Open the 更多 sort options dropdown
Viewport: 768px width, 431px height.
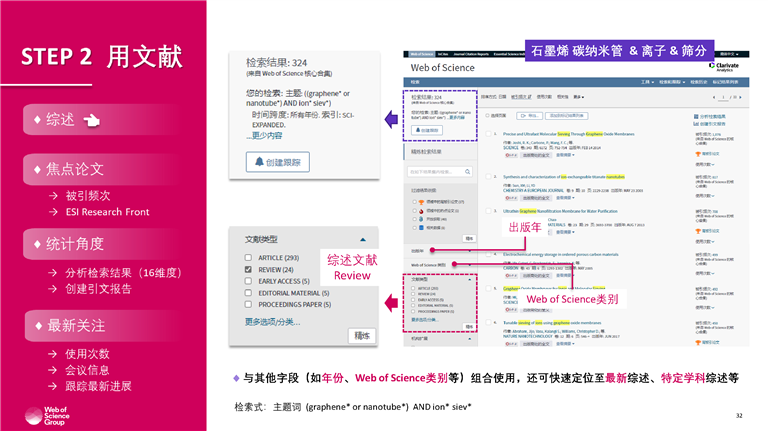(x=578, y=97)
